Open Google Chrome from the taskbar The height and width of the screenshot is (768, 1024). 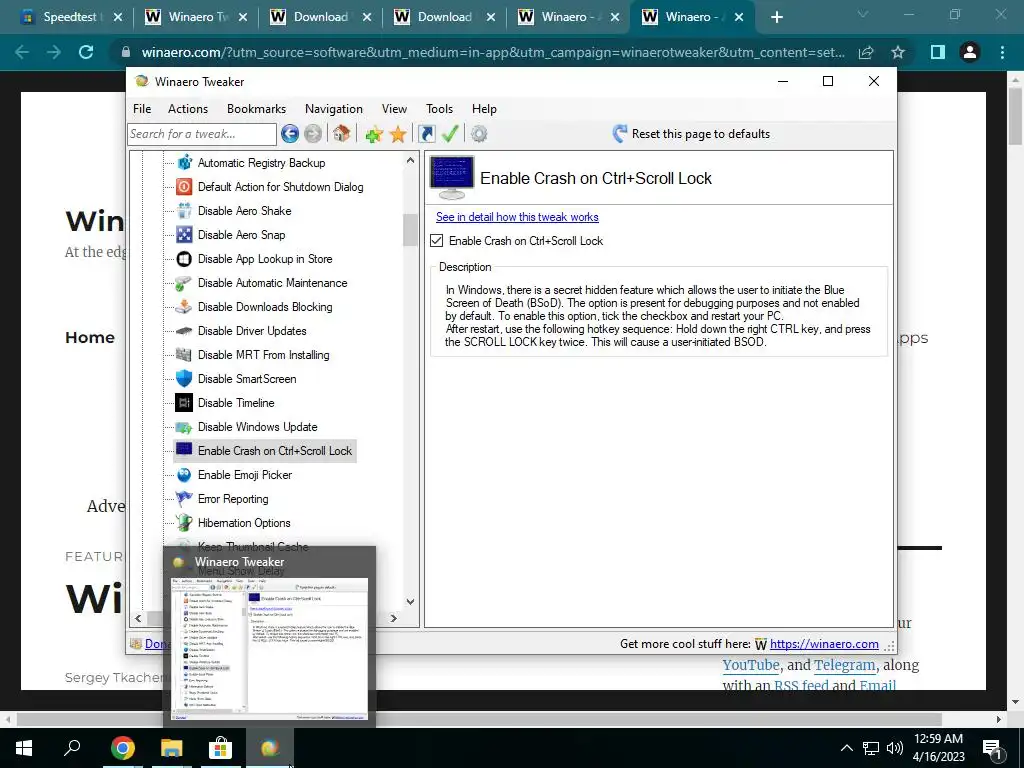pos(123,748)
